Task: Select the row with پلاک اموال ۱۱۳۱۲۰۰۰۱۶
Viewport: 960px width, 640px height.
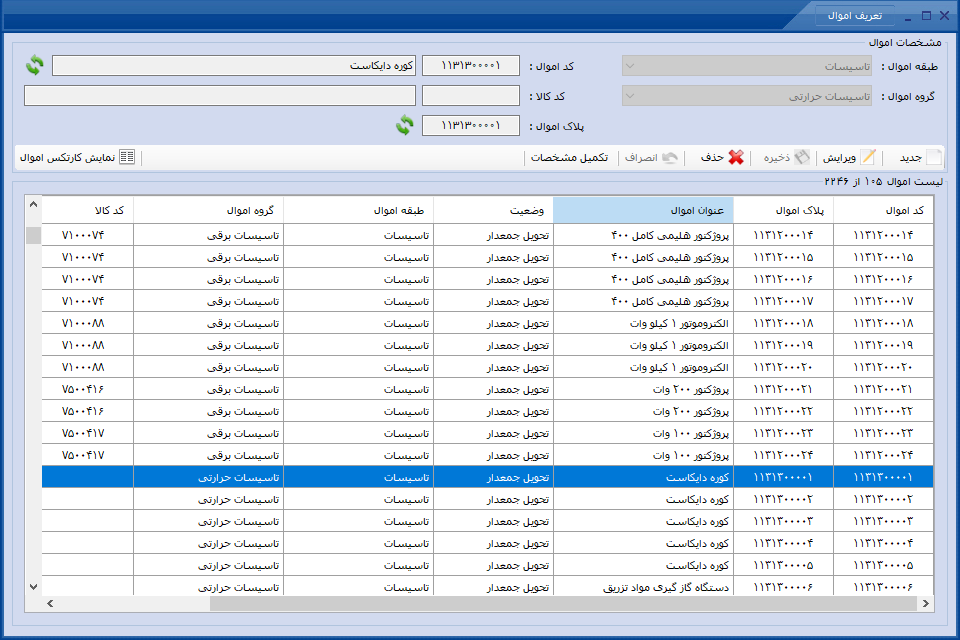Action: pos(487,279)
